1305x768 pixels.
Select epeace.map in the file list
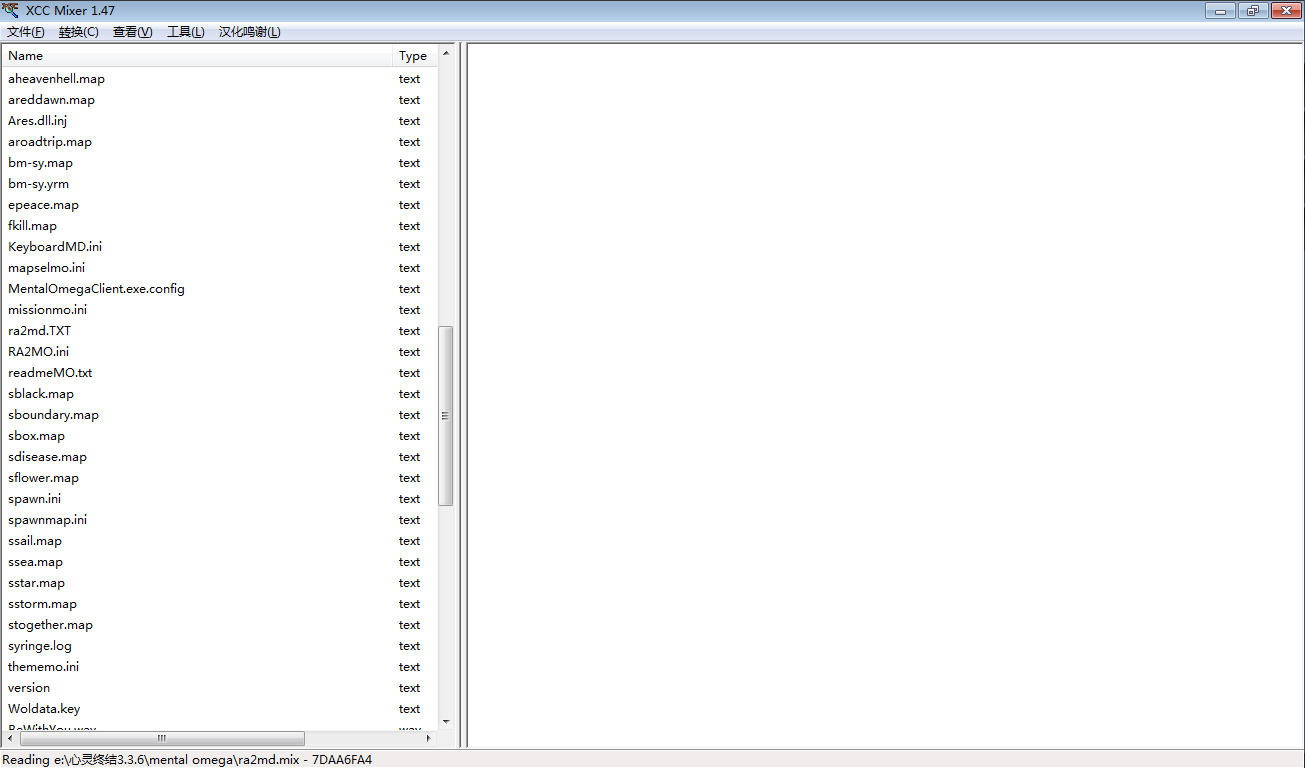click(x=43, y=205)
